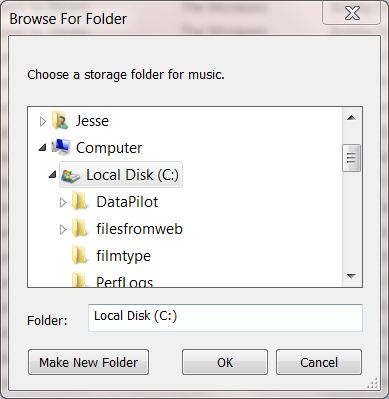Click the scrollbar down arrow
The width and height of the screenshot is (389, 399).
pos(351,276)
